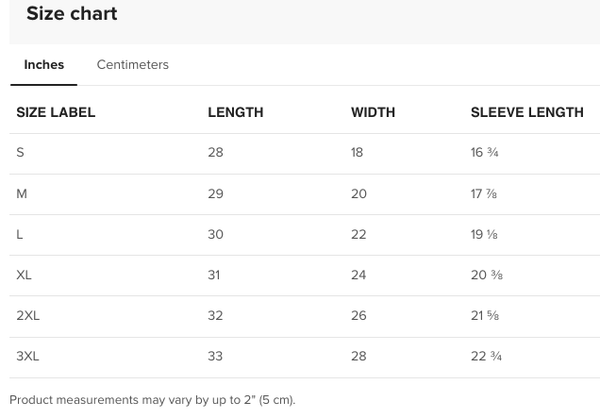The height and width of the screenshot is (418, 600).
Task: Select the 3XL size row label
Action: pos(28,356)
